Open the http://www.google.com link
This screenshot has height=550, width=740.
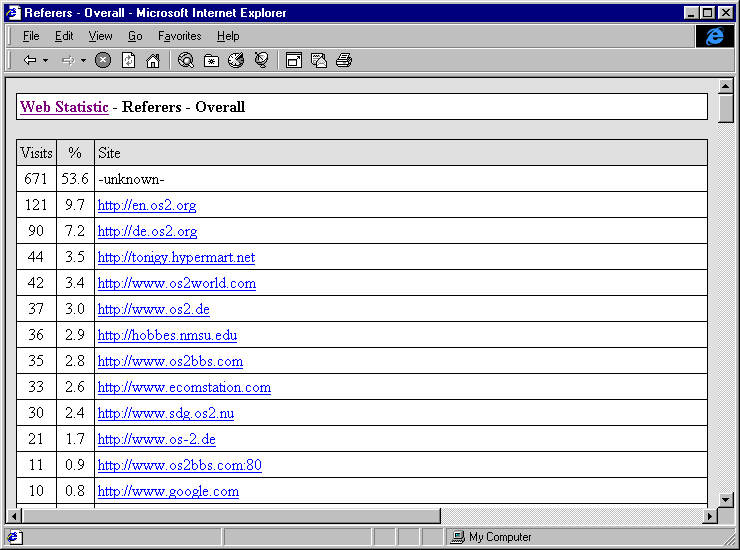[x=168, y=491]
